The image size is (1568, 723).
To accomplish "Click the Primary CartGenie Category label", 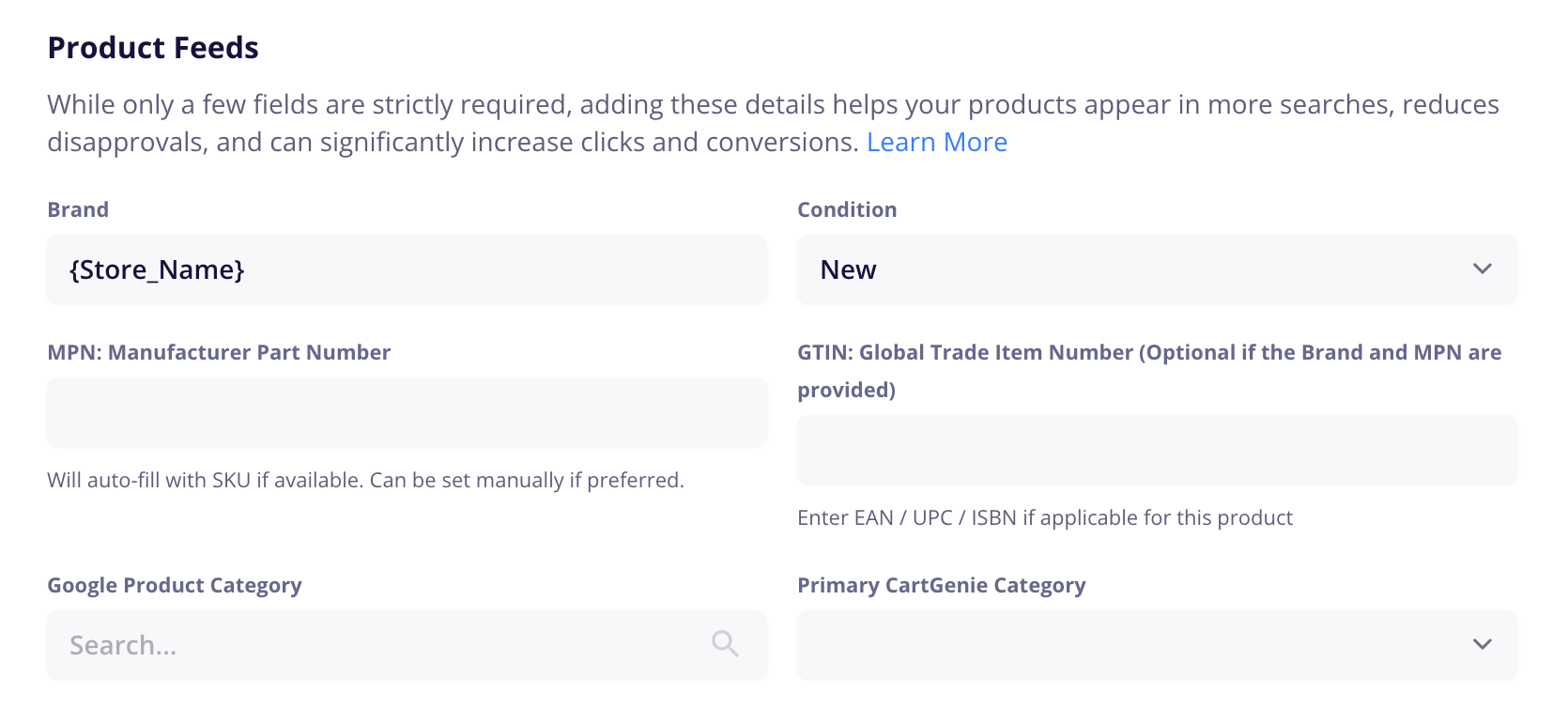I will [941, 585].
